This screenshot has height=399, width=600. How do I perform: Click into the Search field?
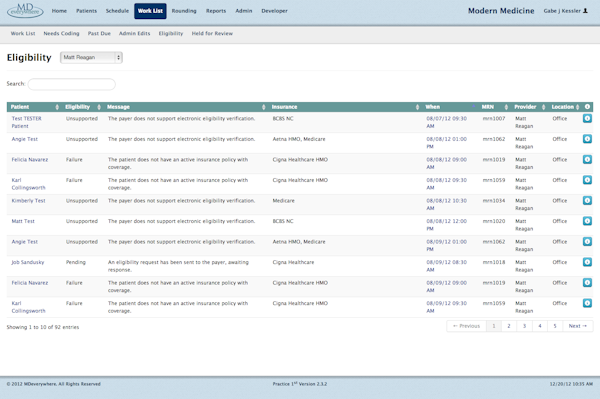[72, 84]
